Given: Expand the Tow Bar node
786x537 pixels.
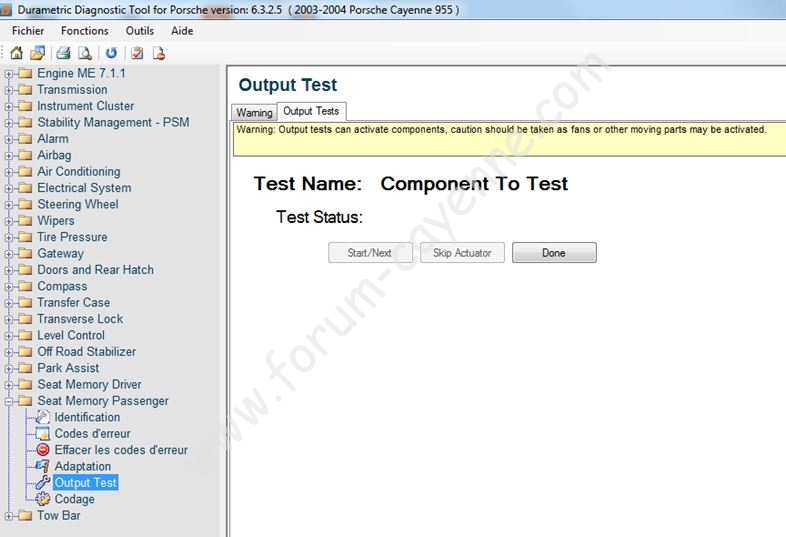Looking at the screenshot, I should (9, 516).
